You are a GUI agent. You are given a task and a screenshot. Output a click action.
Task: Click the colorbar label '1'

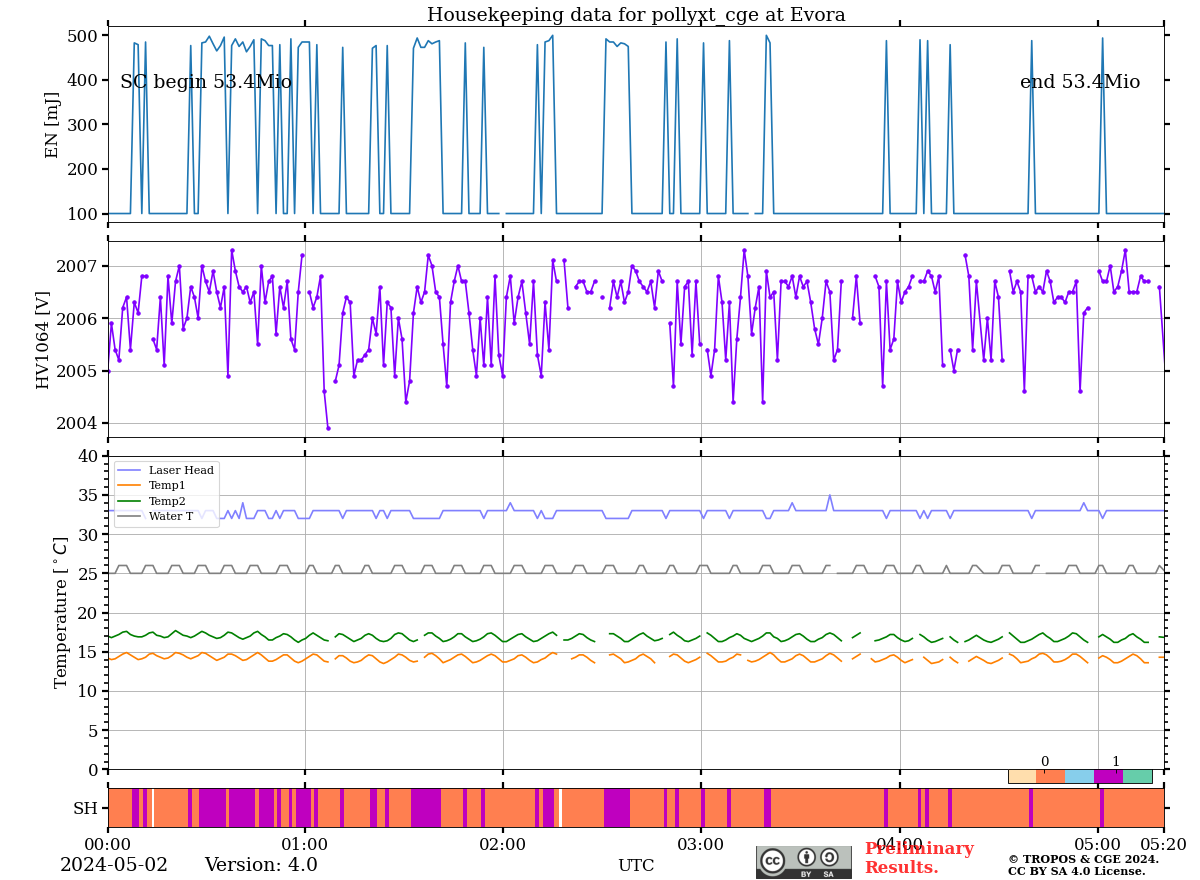(1116, 762)
